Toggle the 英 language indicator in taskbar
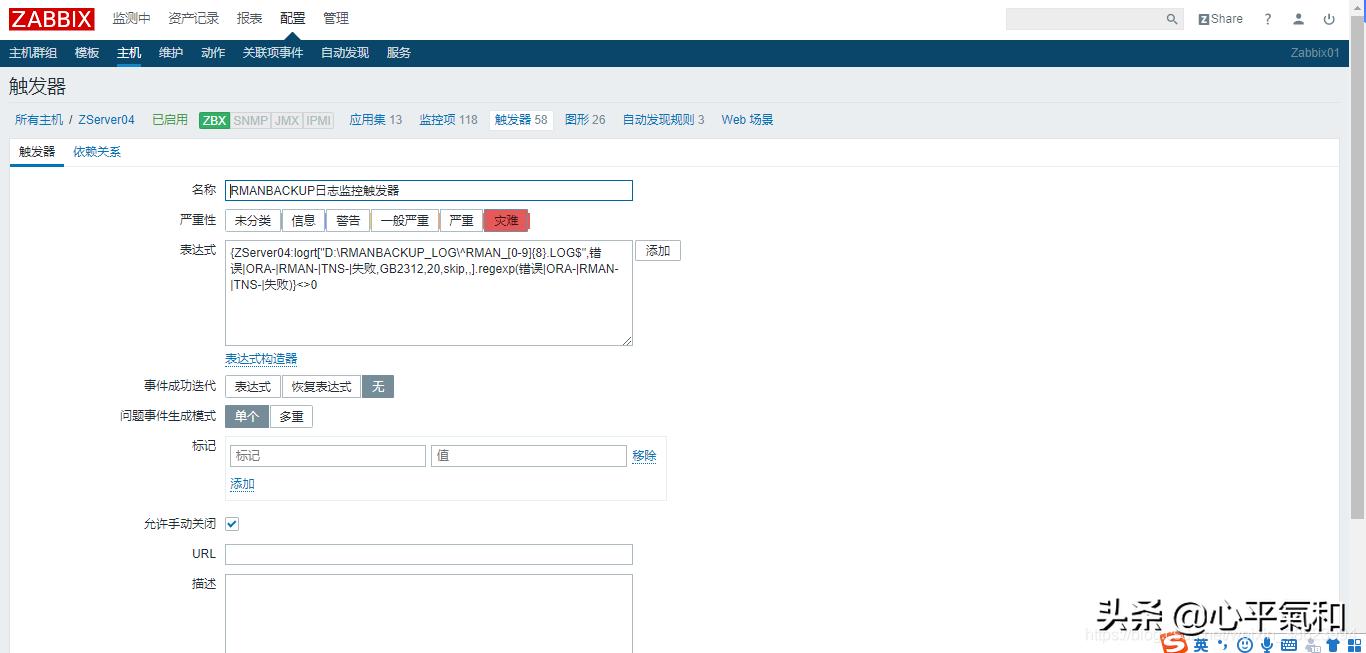This screenshot has width=1366, height=653. click(1200, 644)
